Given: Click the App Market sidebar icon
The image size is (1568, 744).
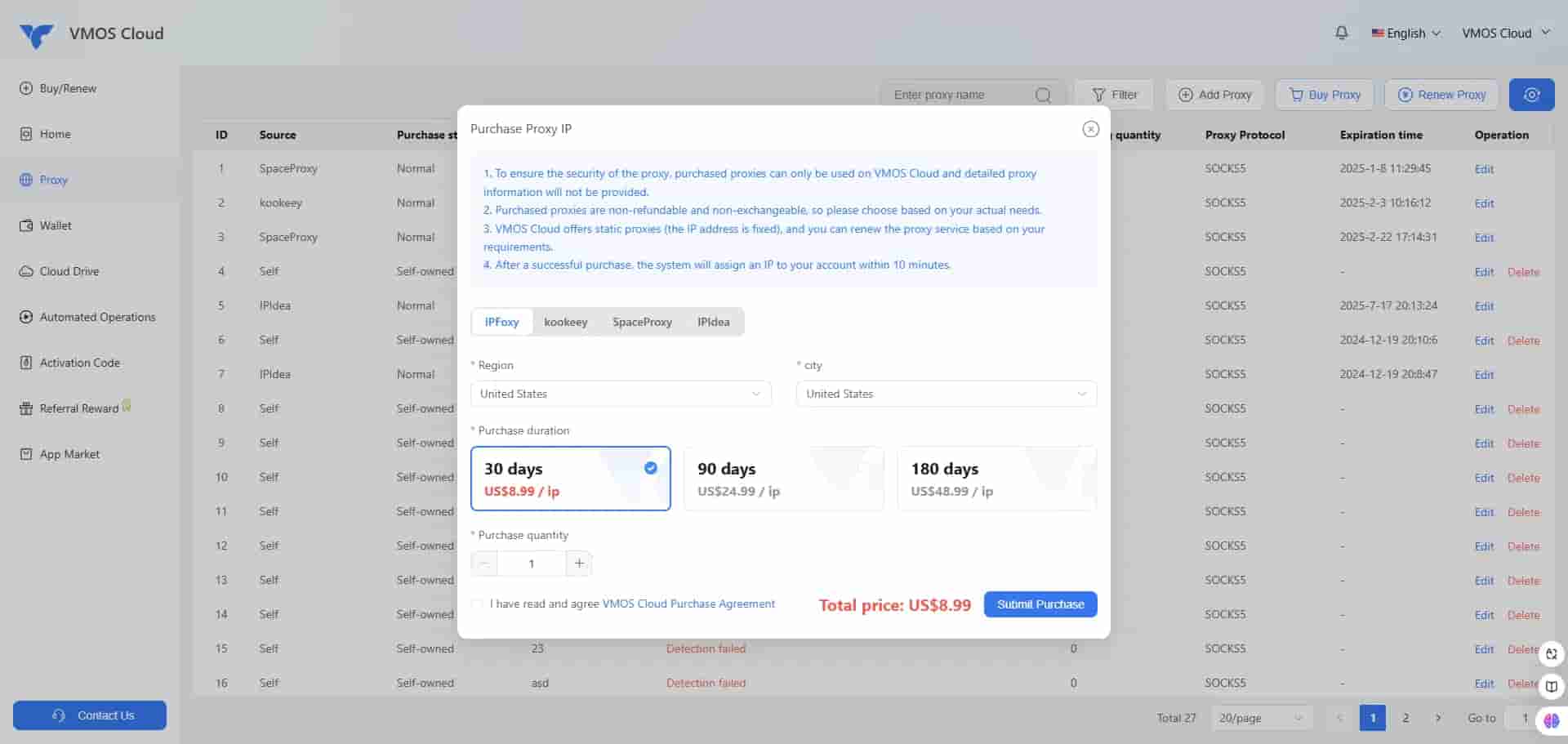Looking at the screenshot, I should [25, 454].
